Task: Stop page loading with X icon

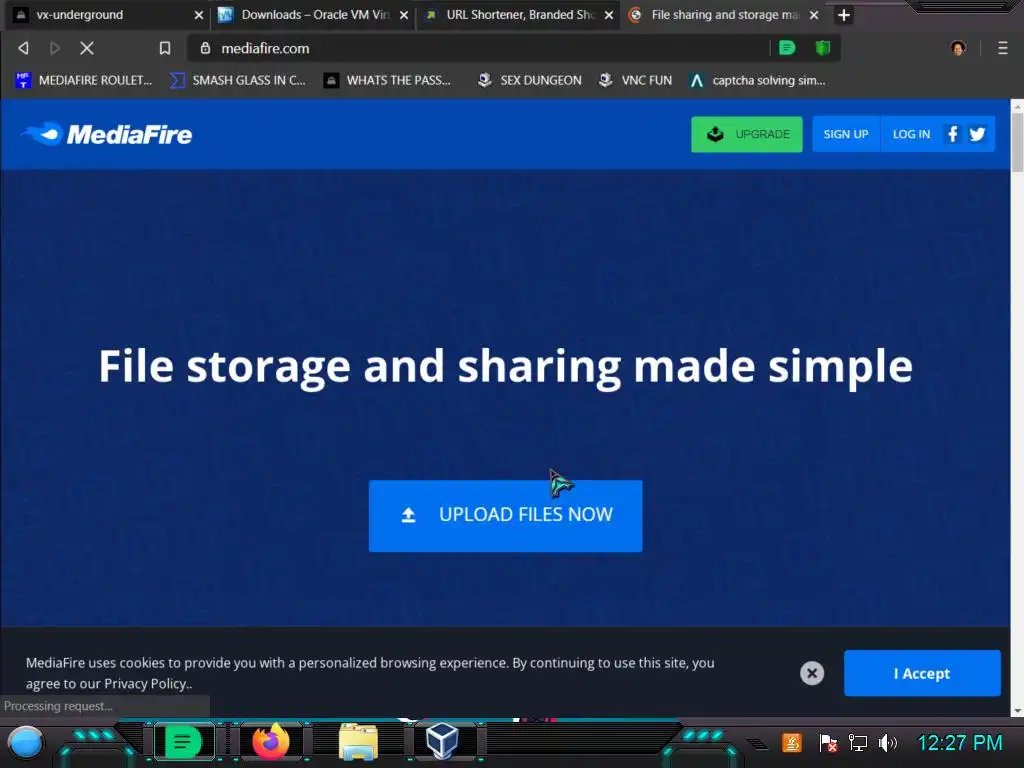Action: coord(87,48)
